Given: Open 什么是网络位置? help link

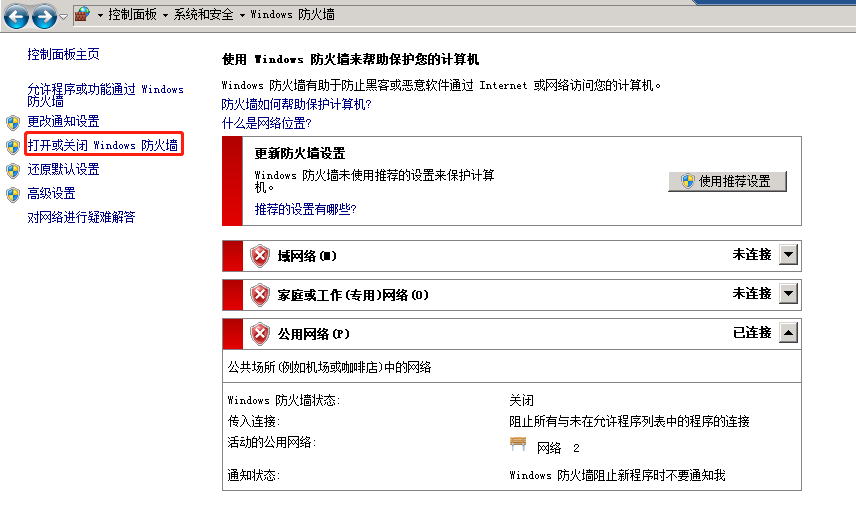Looking at the screenshot, I should [x=266, y=123].
